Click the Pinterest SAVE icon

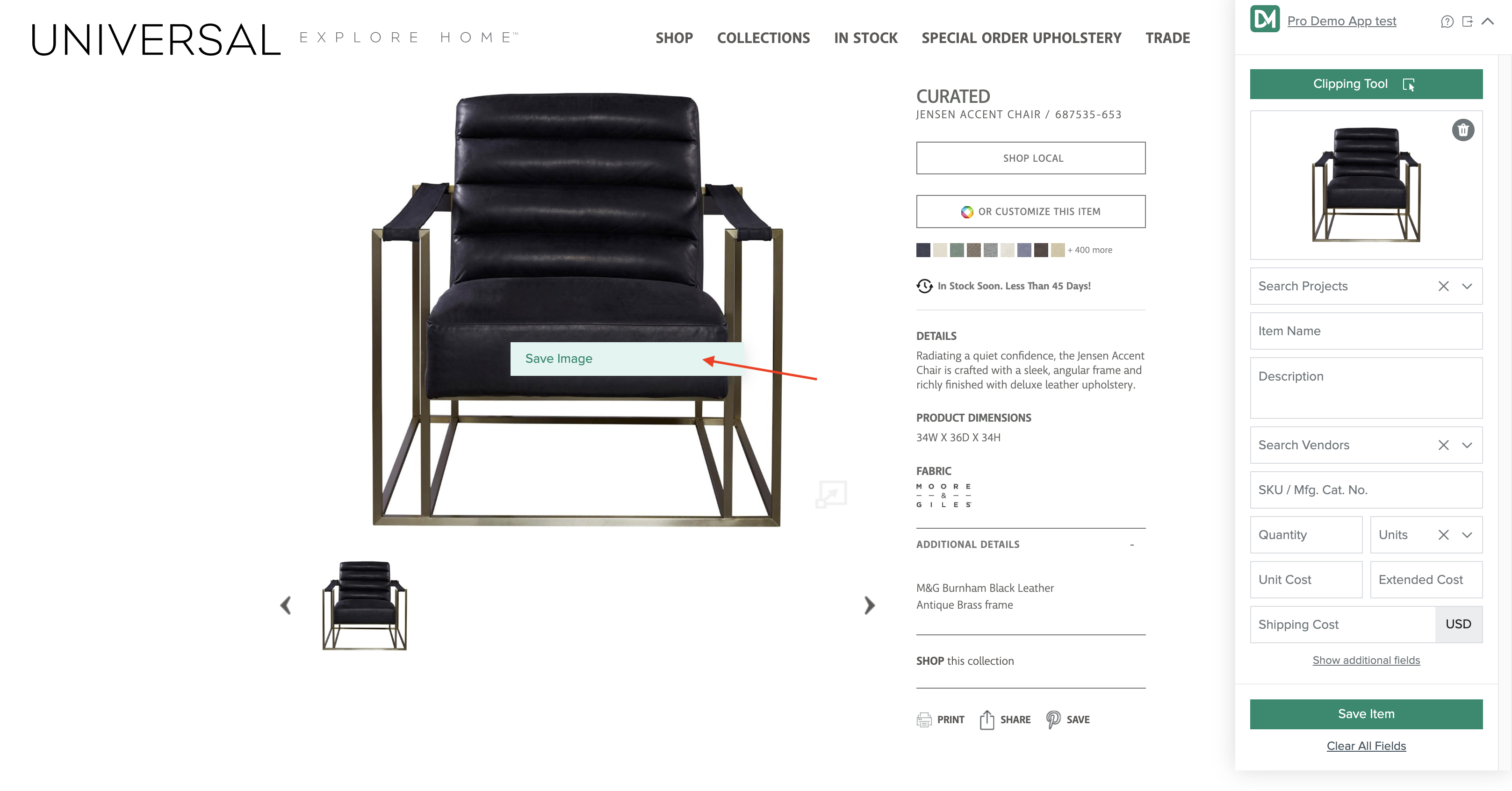pos(1053,719)
